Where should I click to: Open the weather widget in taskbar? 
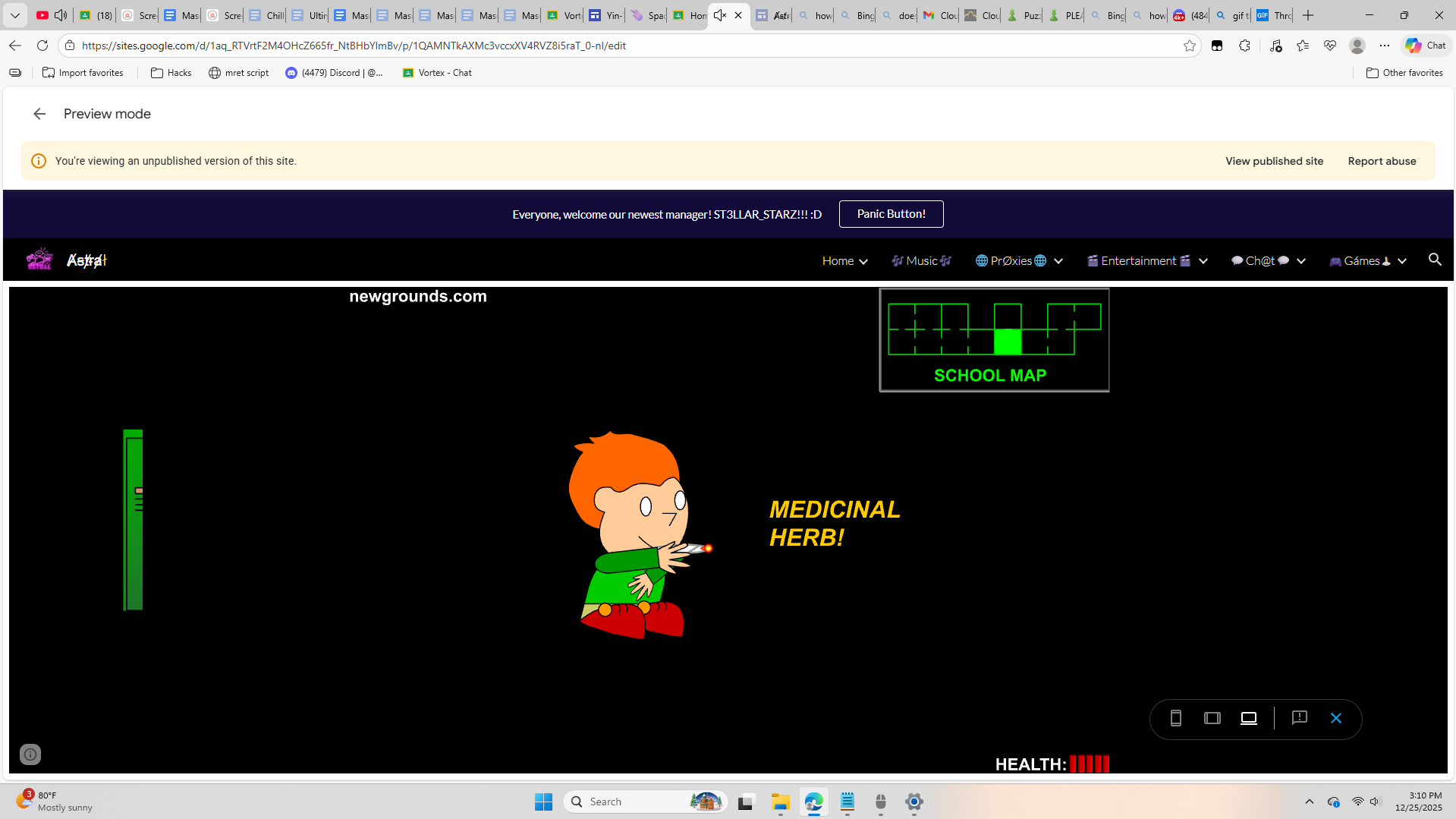coord(55,802)
